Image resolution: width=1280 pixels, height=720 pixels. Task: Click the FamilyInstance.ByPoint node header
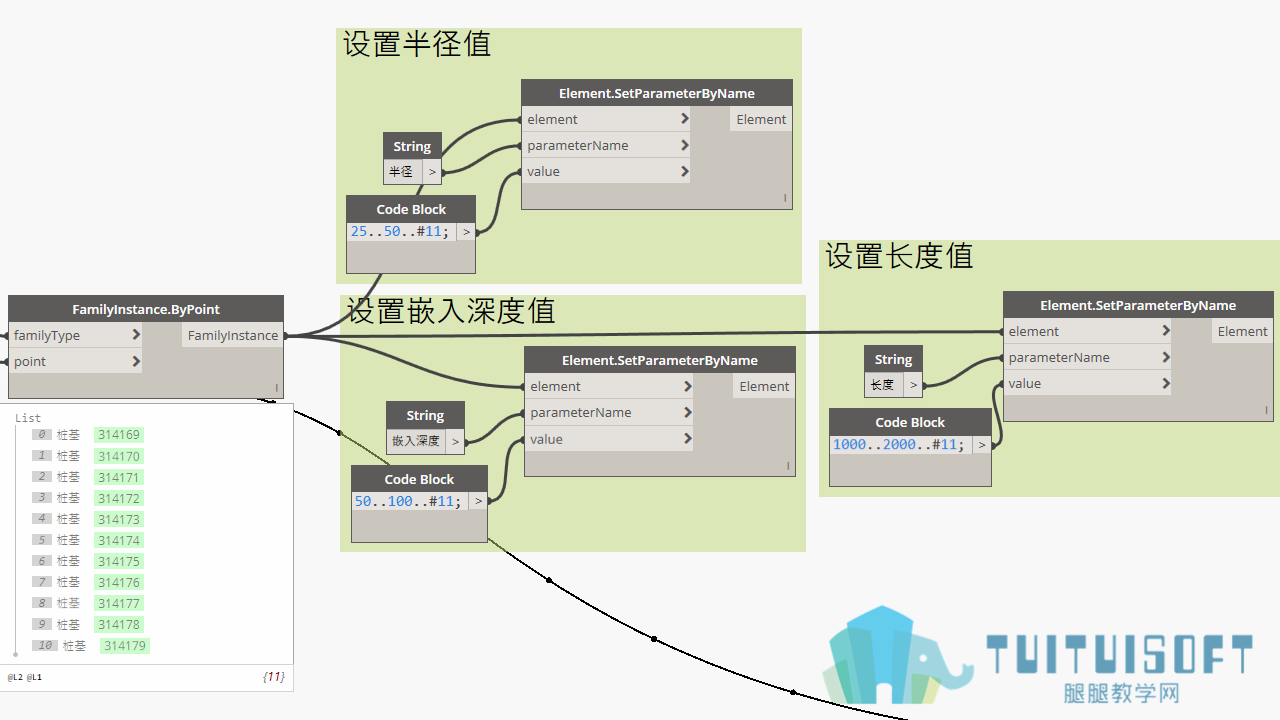click(x=146, y=309)
